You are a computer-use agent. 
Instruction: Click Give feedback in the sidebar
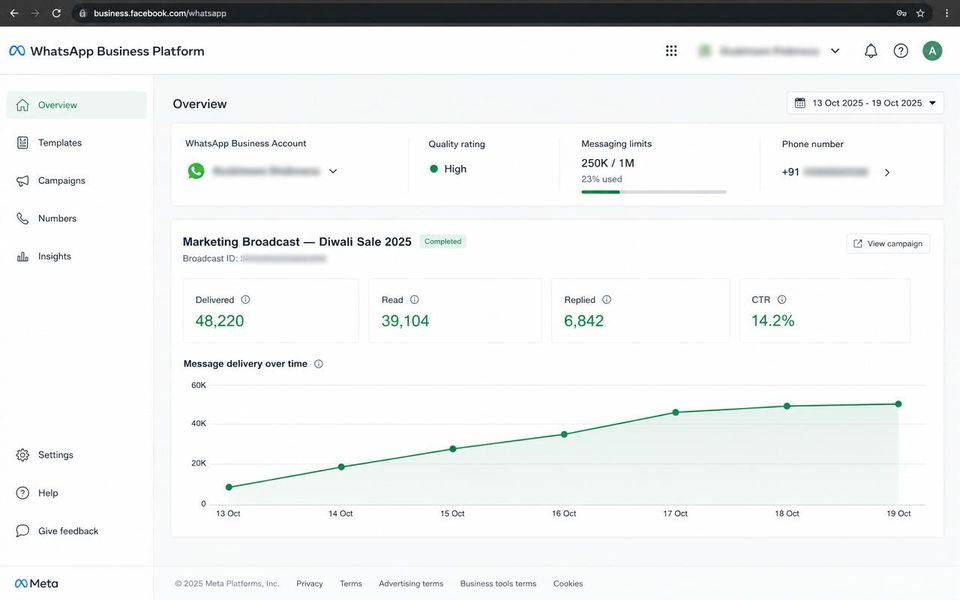pos(77,531)
